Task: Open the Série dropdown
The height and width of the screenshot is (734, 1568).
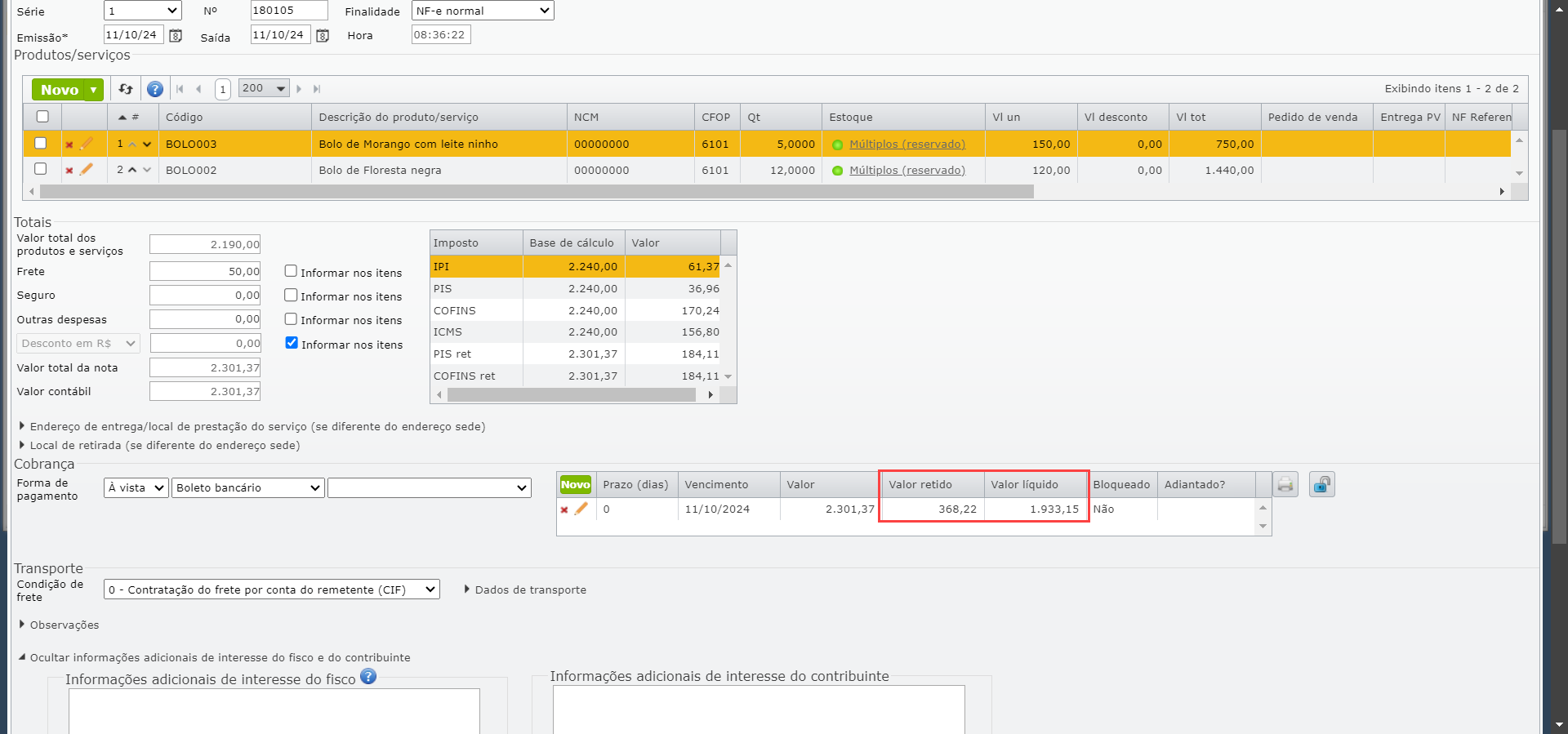Action: point(143,11)
